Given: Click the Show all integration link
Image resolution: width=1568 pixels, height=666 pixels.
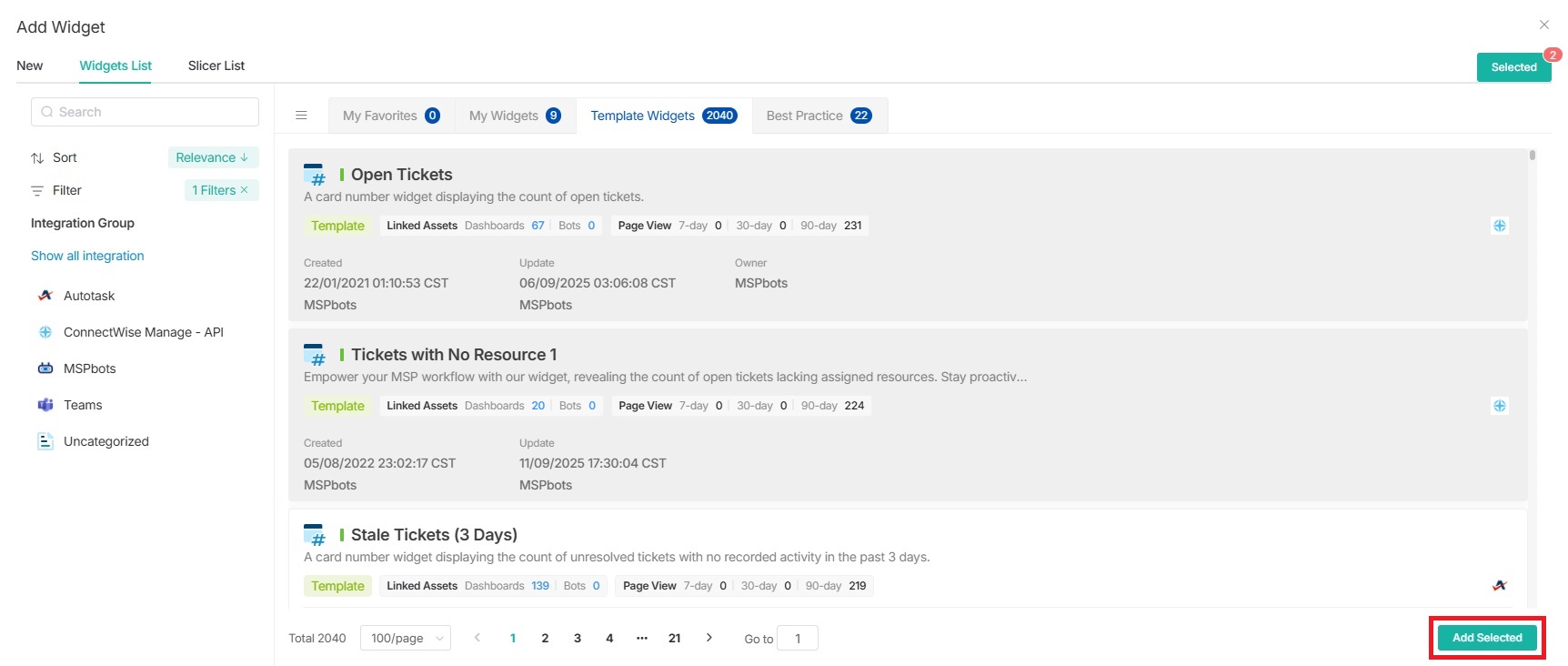Looking at the screenshot, I should 87,256.
